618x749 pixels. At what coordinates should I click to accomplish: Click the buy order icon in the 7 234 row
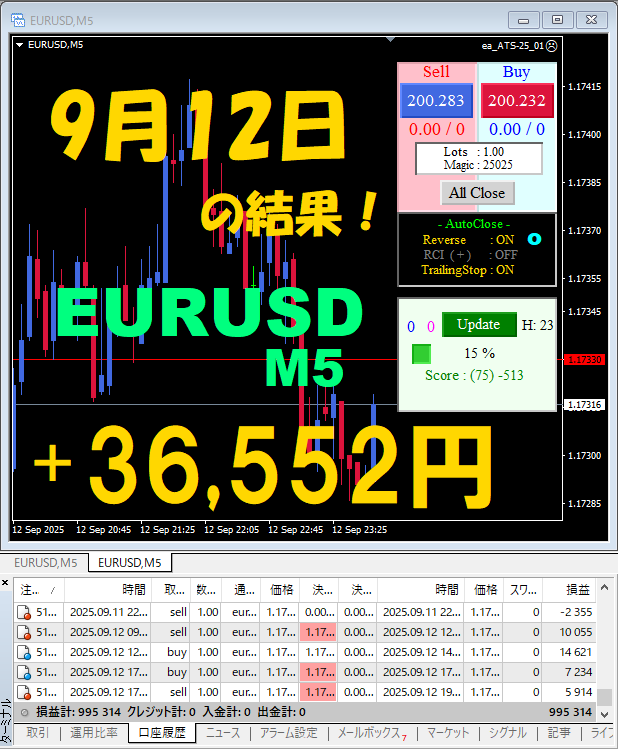(24, 673)
